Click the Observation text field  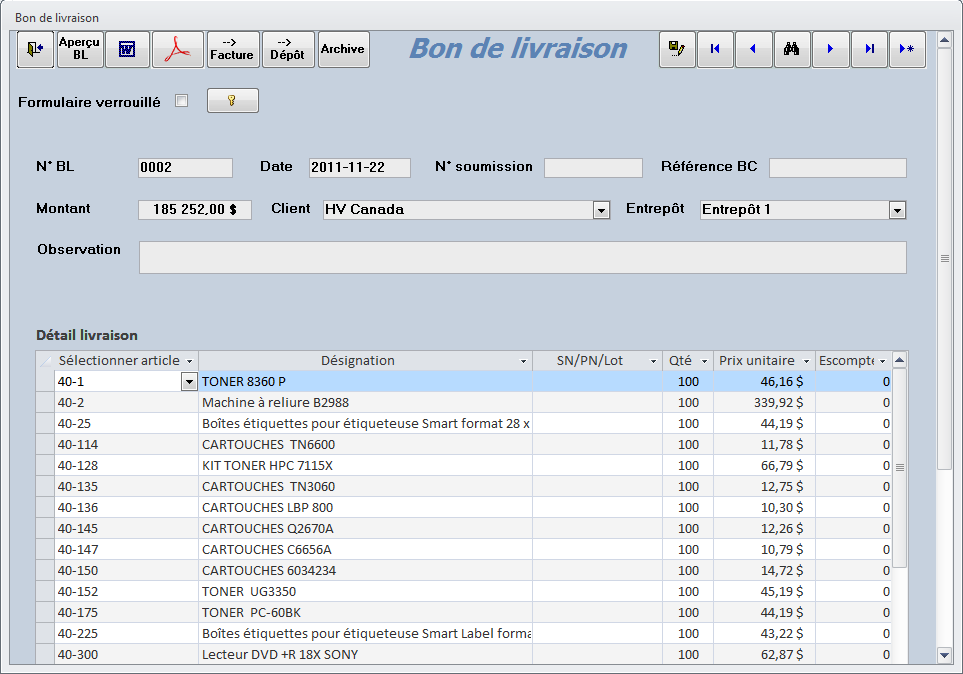522,257
